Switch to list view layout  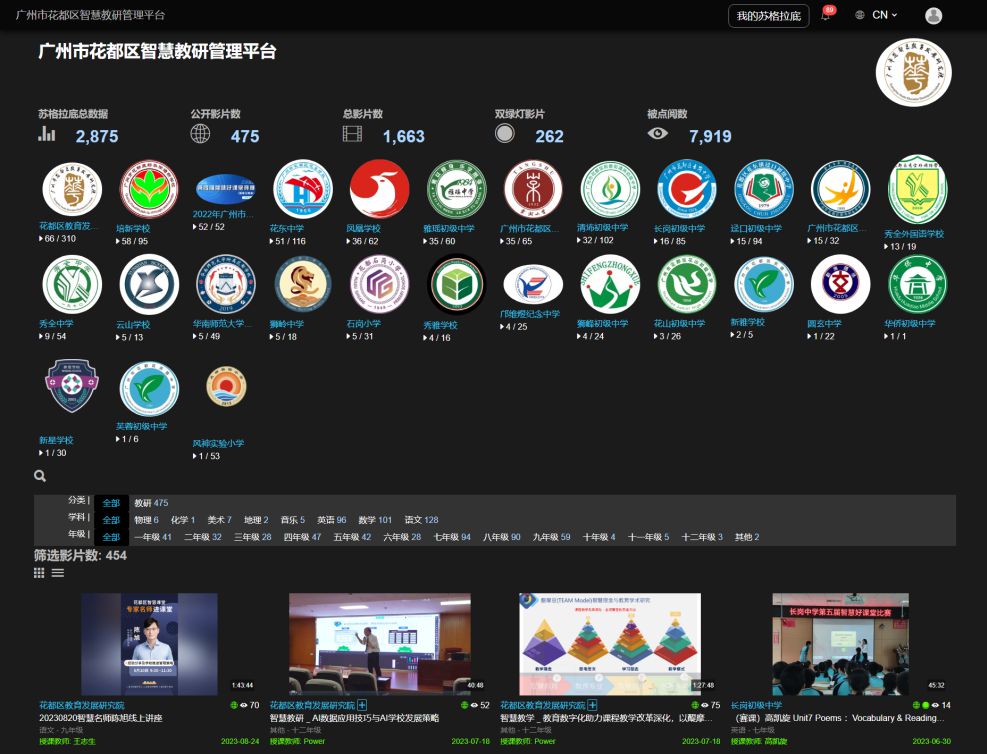pyautogui.click(x=58, y=573)
